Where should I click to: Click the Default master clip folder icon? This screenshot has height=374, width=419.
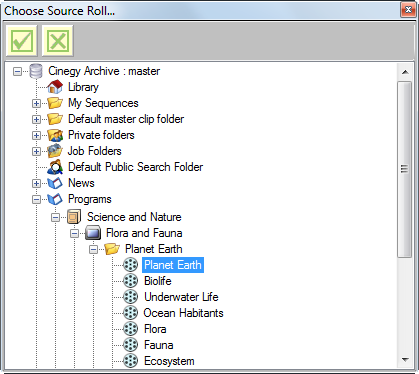(x=55, y=119)
